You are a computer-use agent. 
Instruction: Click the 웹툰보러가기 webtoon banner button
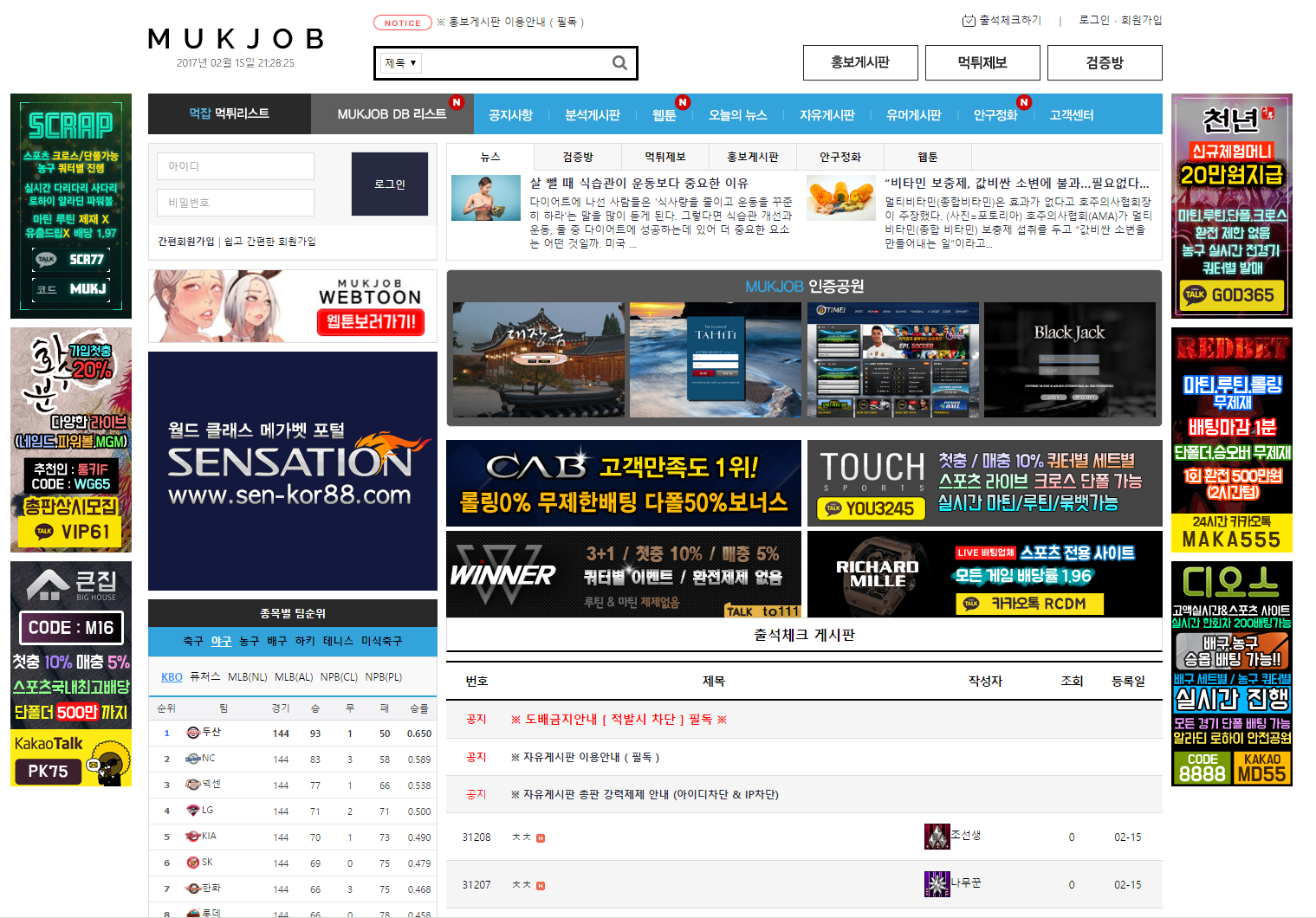pyautogui.click(x=371, y=322)
